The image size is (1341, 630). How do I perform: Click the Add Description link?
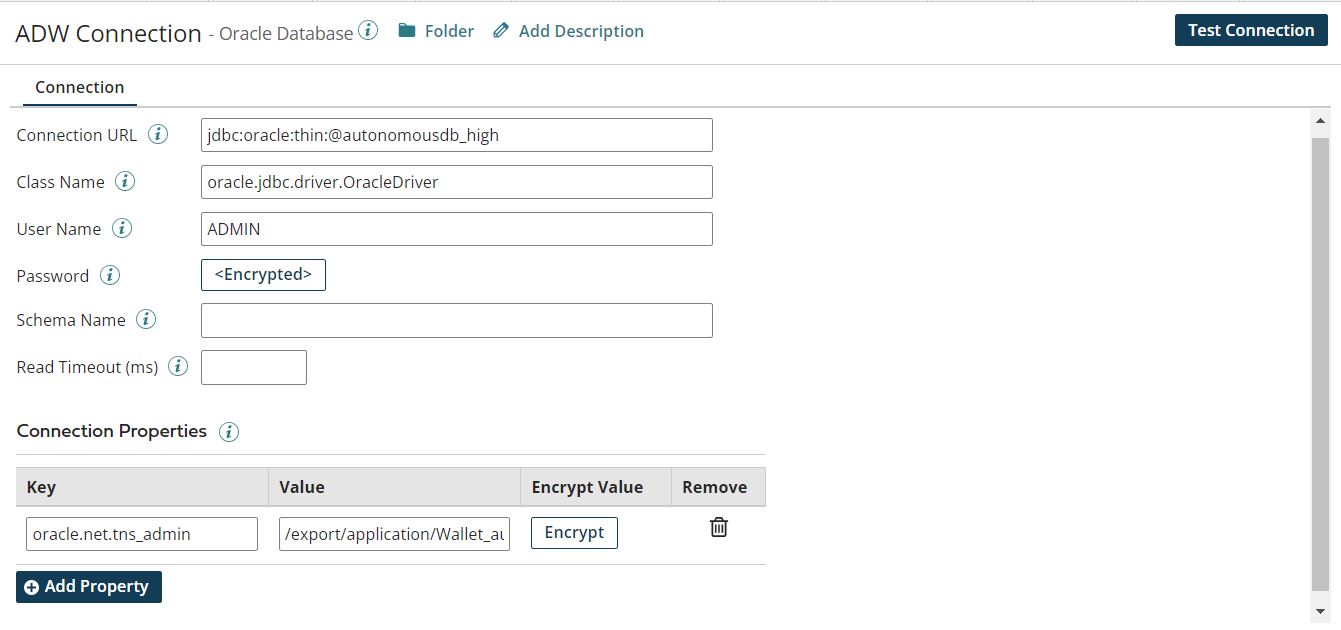pos(580,30)
